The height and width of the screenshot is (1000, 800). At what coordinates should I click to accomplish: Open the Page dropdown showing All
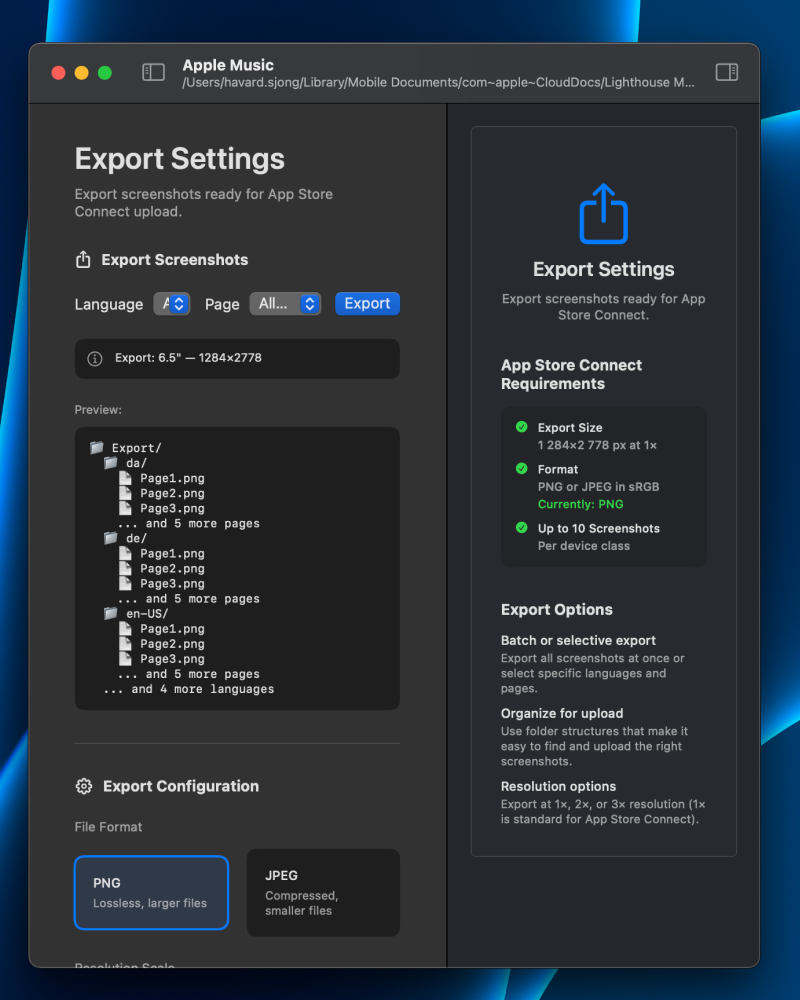click(x=285, y=303)
